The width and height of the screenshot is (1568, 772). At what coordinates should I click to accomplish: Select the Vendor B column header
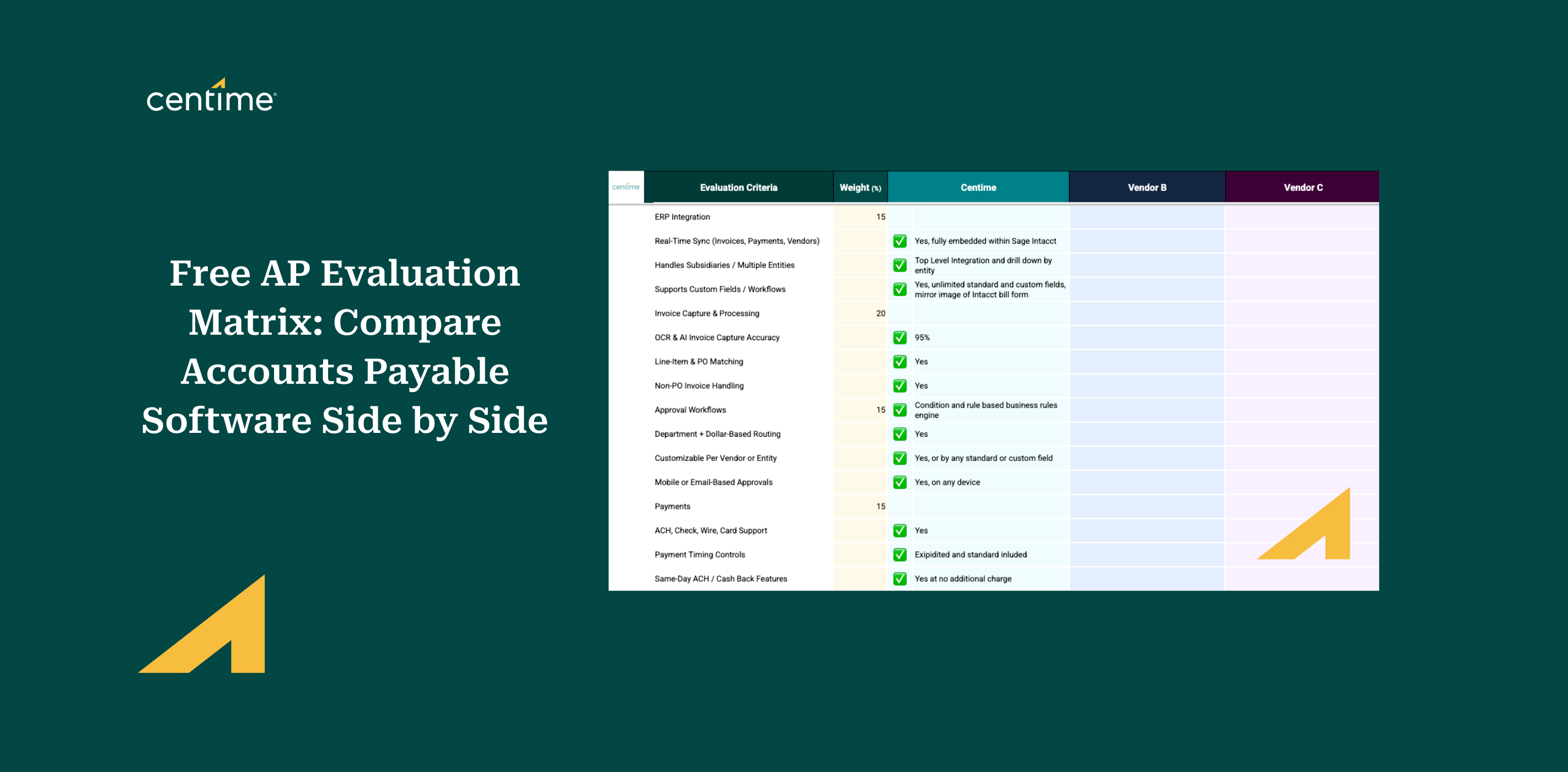click(1147, 187)
